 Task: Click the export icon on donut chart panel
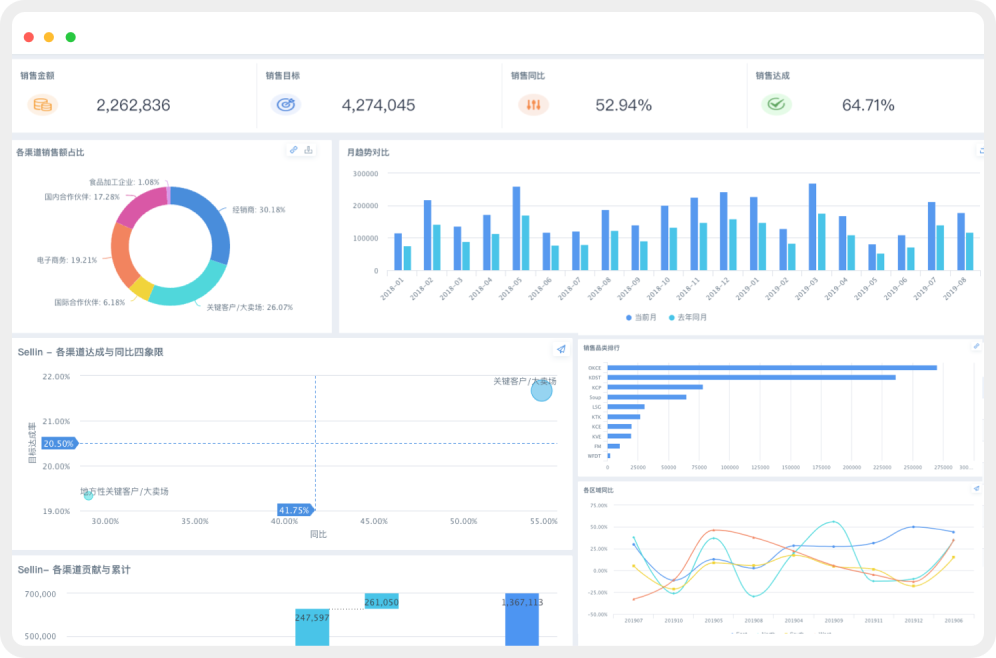pos(309,150)
